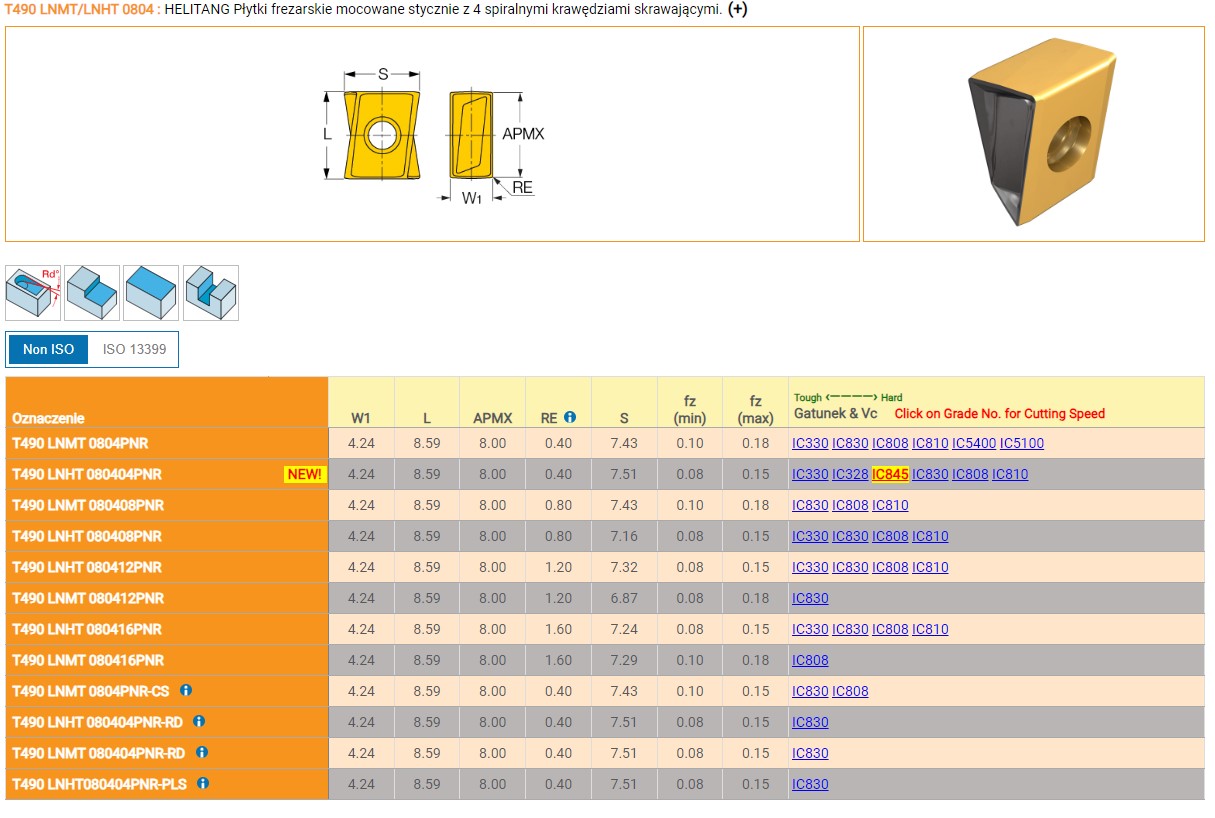
Task: Click the NEW! badge on T490 LNHT 080404PNR
Action: pyautogui.click(x=305, y=474)
